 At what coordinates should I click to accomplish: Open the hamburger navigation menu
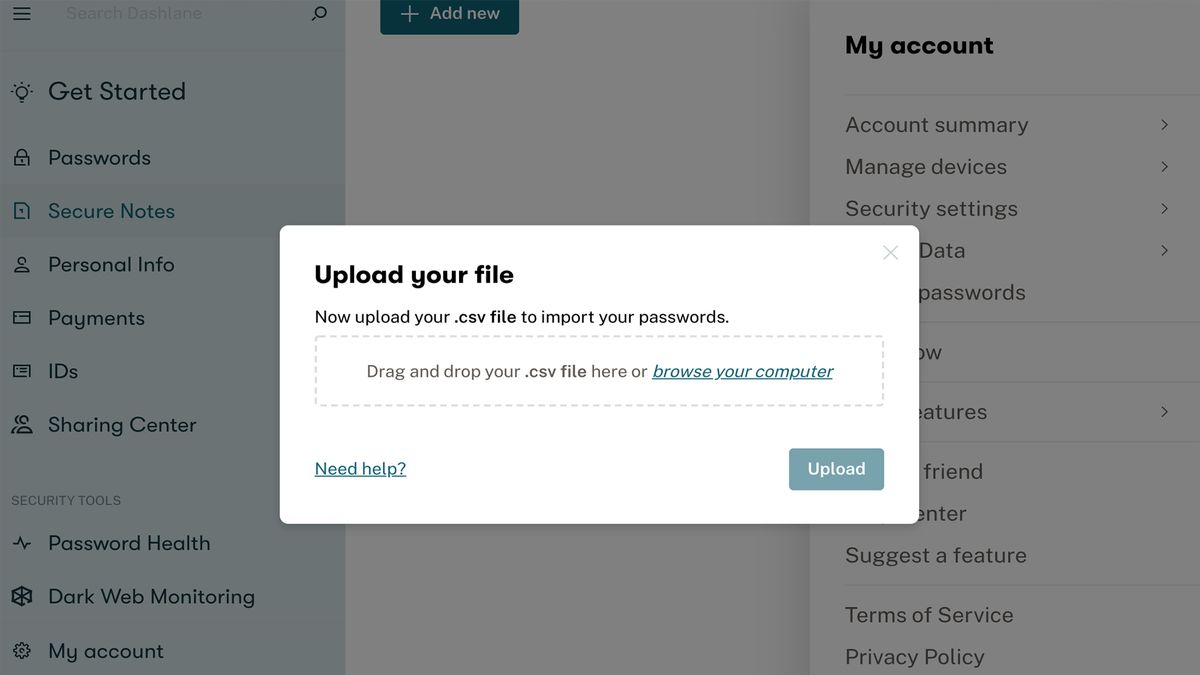click(21, 13)
